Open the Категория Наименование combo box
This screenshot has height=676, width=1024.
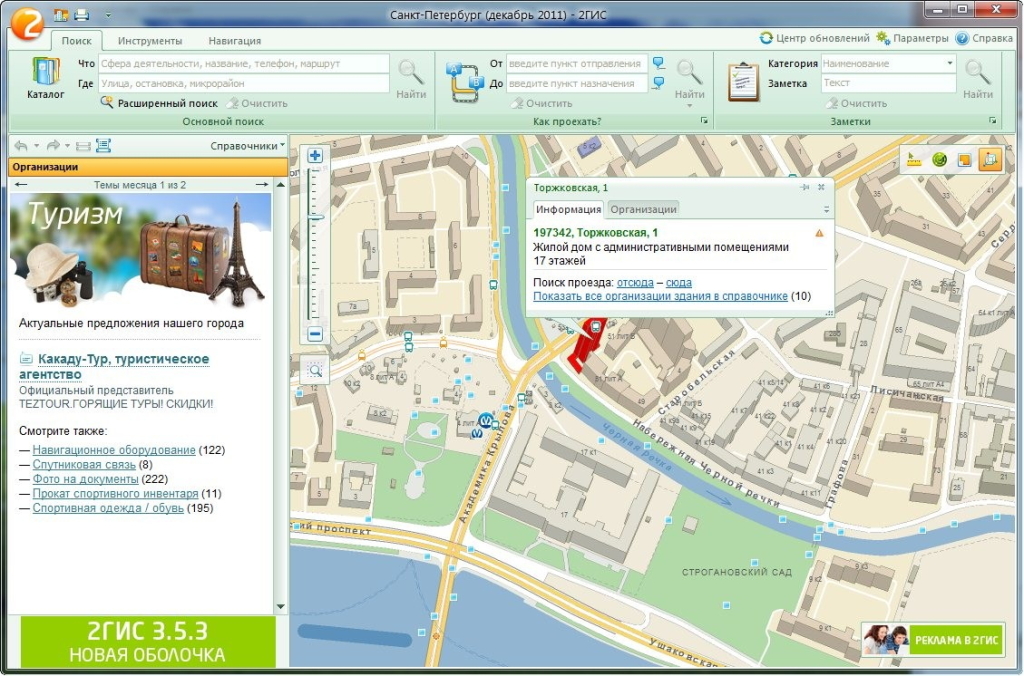(888, 63)
